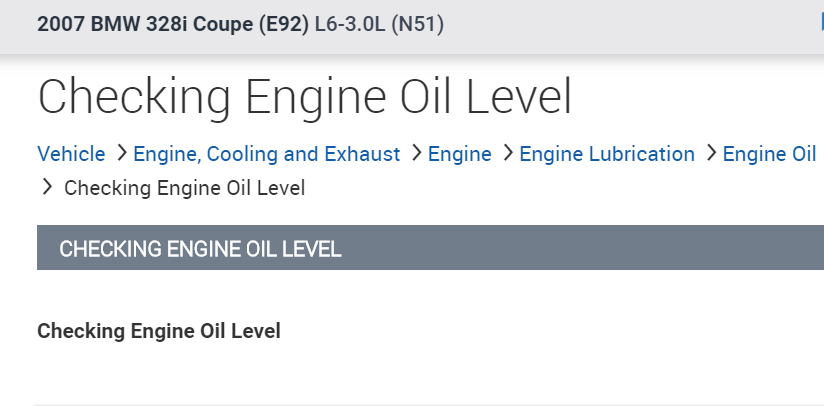Viewport: 824px width, 406px height.
Task: Click the chevron before the Engine Oil link
Action: pos(710,153)
